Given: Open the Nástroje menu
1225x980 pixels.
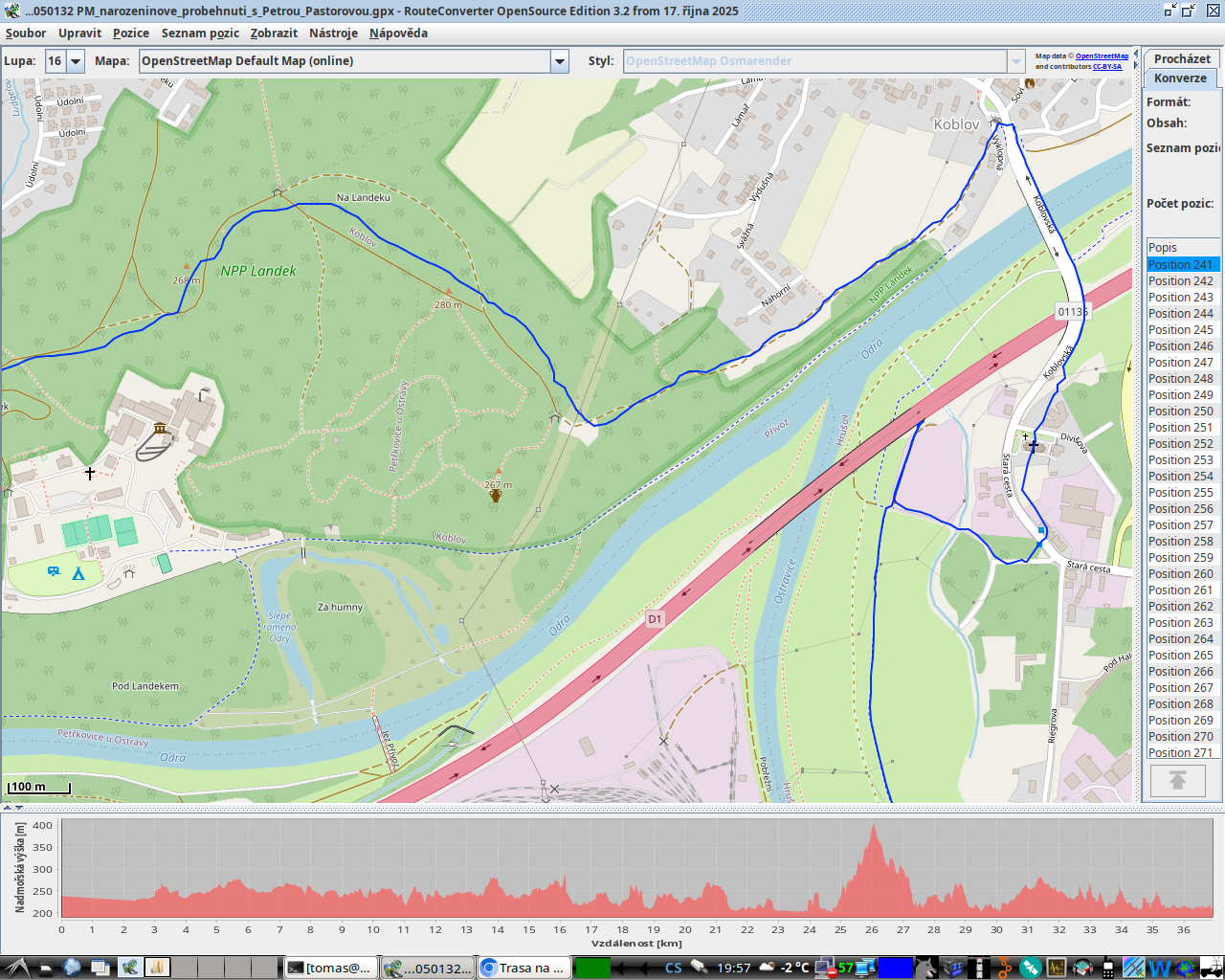Looking at the screenshot, I should pyautogui.click(x=333, y=33).
